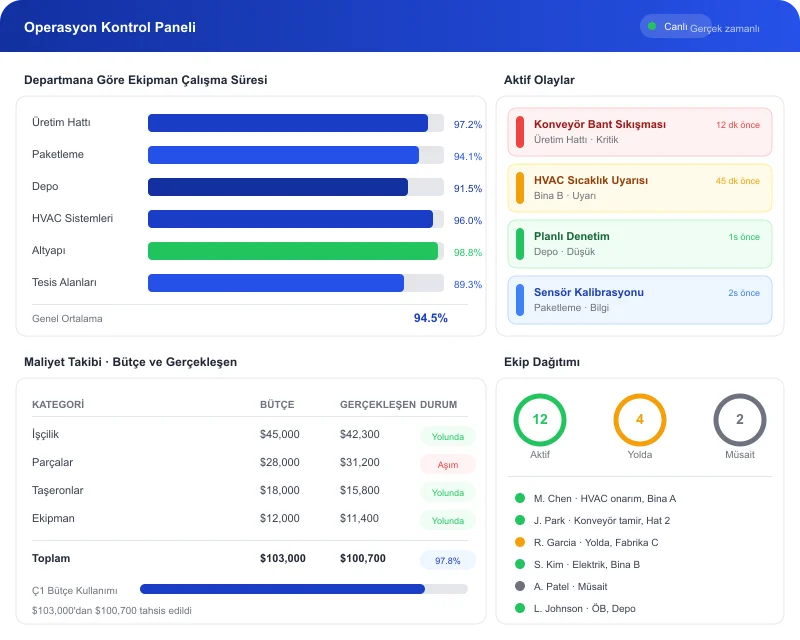Click the gray Müsait circle showing 2
The image size is (800, 640).
point(740,422)
